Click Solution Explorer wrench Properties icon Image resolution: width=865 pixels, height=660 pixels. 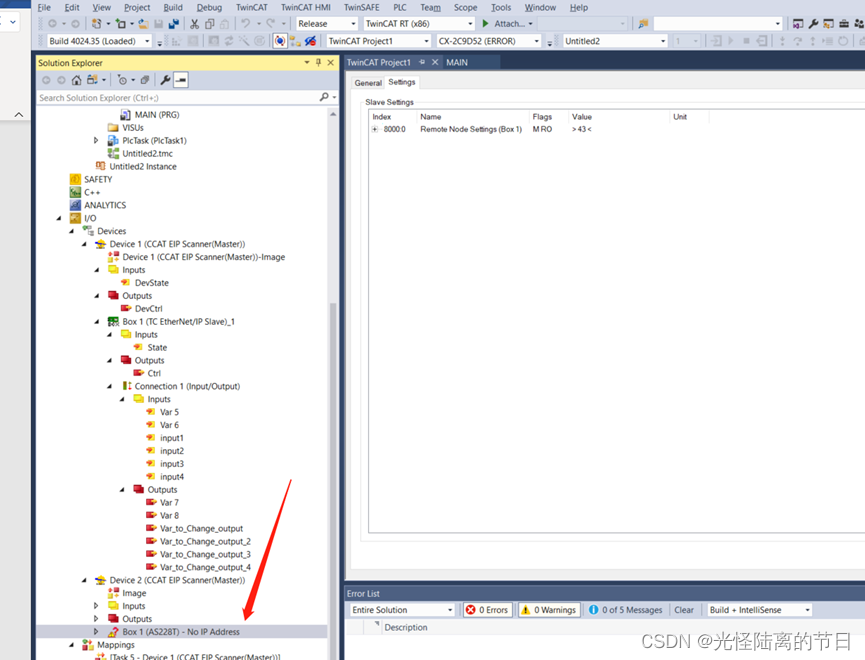click(x=165, y=80)
